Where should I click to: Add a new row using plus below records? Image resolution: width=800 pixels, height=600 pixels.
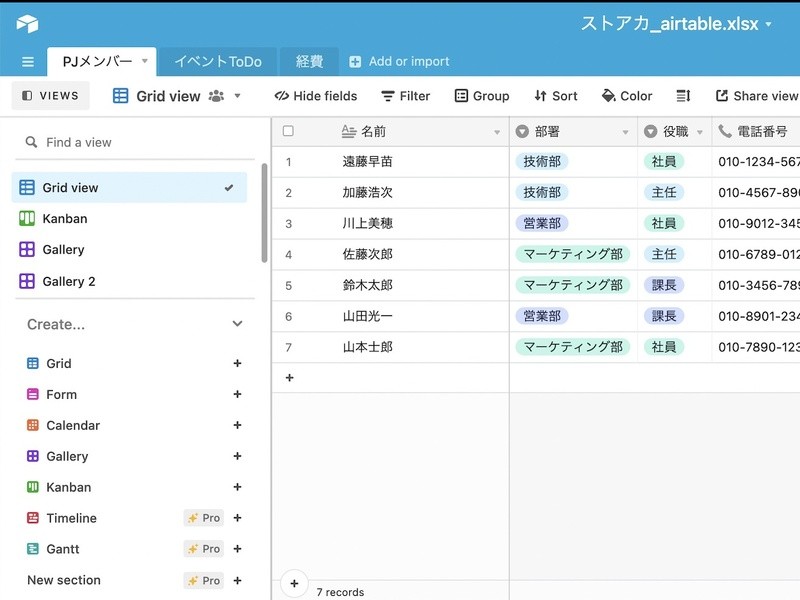click(x=289, y=378)
